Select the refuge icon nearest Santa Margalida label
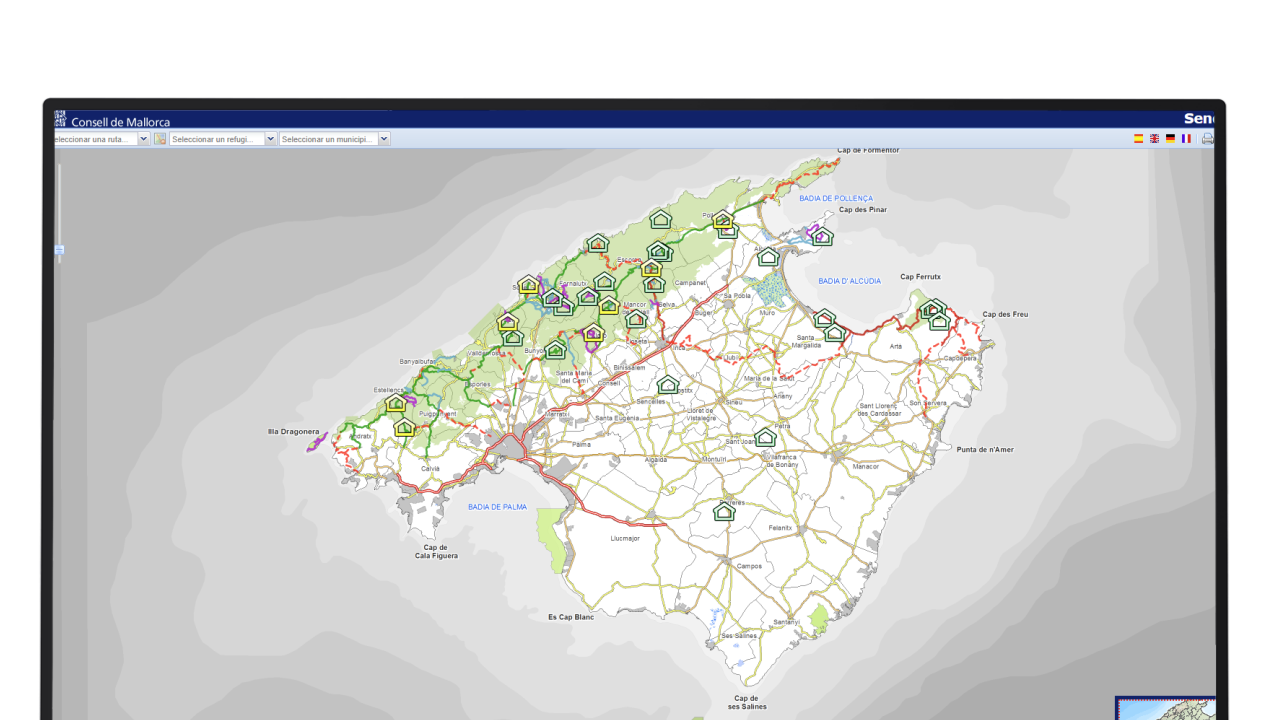 coord(835,333)
